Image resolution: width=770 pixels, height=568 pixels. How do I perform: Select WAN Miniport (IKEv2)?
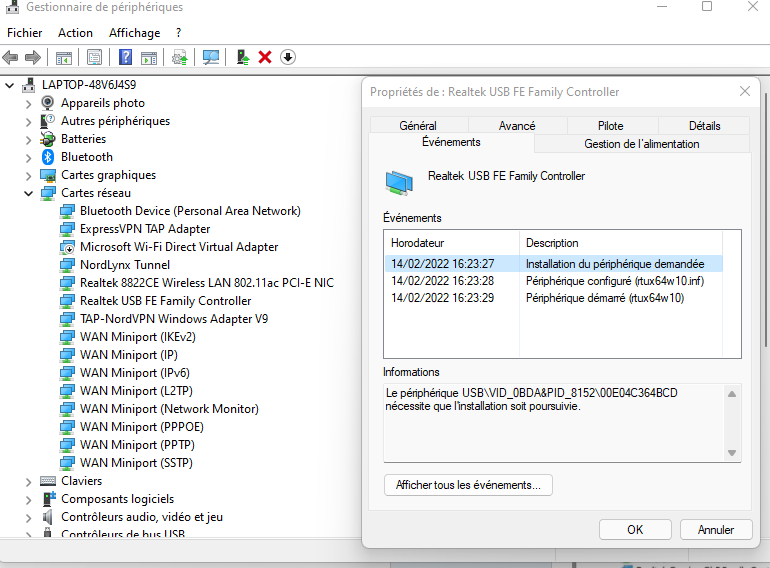pyautogui.click(x=138, y=337)
